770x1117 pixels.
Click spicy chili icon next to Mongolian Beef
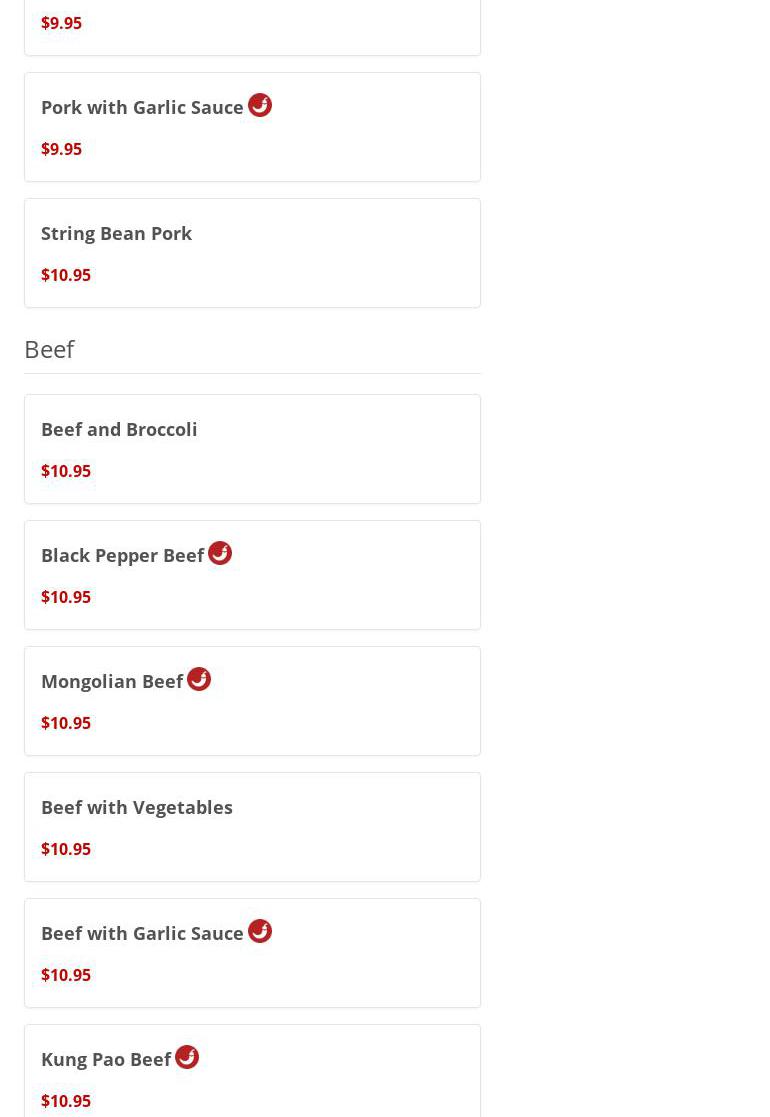[199, 679]
